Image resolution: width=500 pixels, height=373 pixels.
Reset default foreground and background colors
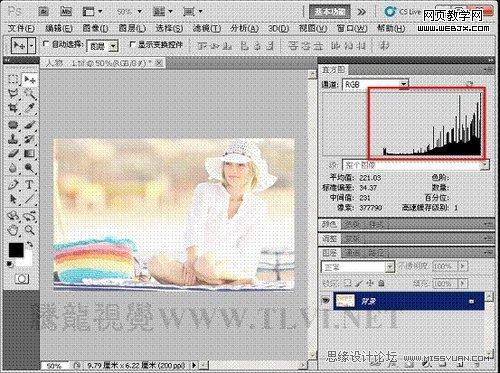click(10, 264)
